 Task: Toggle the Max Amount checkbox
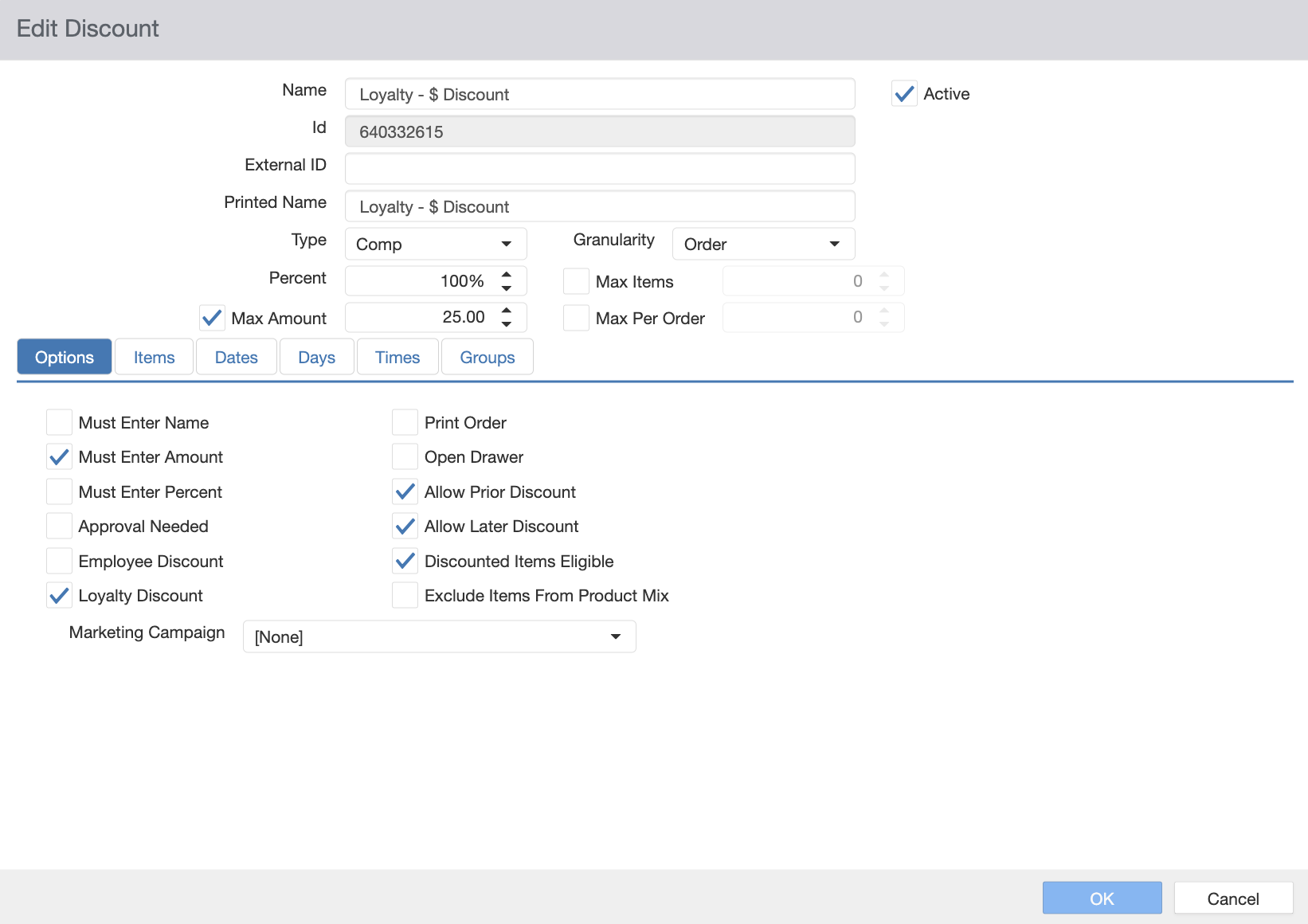coord(212,318)
